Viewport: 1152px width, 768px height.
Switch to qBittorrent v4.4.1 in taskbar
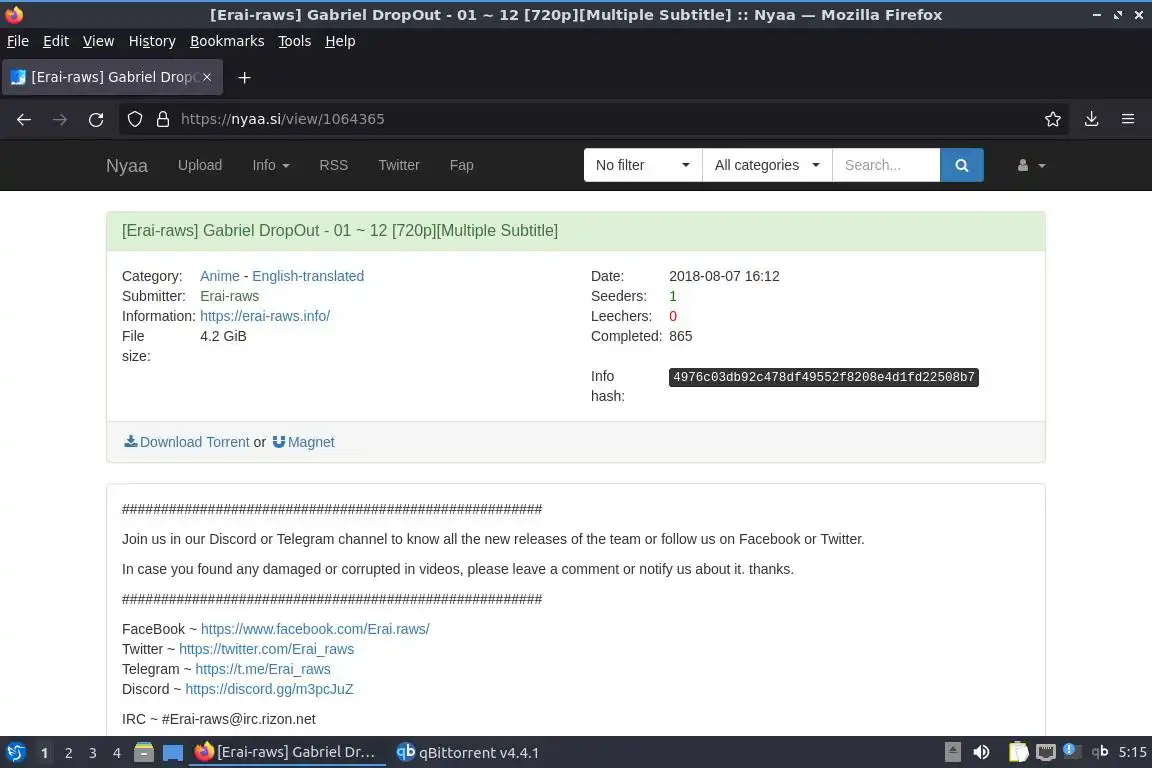(468, 753)
